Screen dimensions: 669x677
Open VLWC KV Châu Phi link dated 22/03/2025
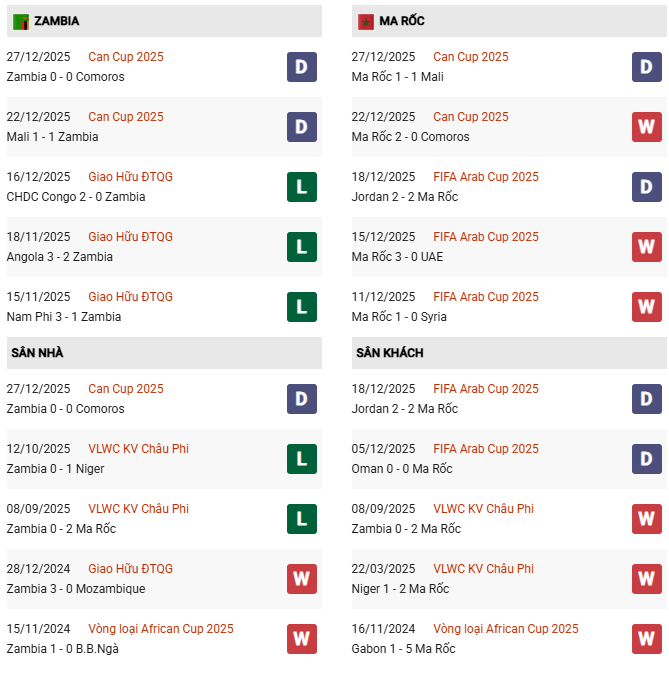pyautogui.click(x=483, y=569)
